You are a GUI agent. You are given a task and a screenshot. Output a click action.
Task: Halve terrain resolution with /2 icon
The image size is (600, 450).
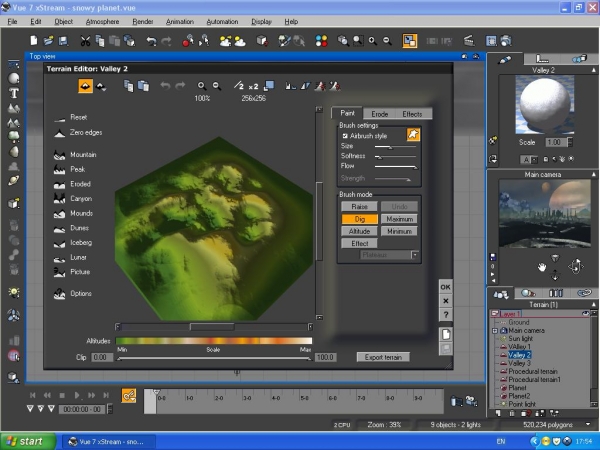(239, 86)
